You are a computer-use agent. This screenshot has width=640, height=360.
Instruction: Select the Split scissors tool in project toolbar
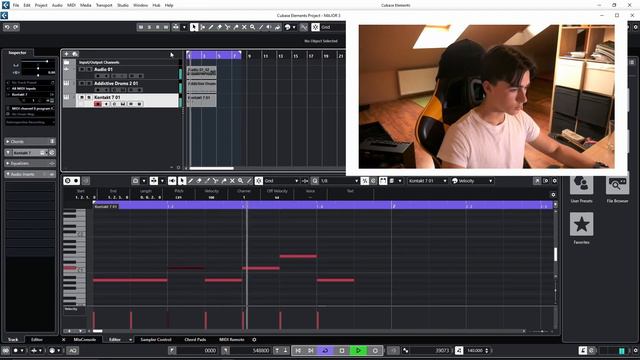pyautogui.click(x=228, y=27)
